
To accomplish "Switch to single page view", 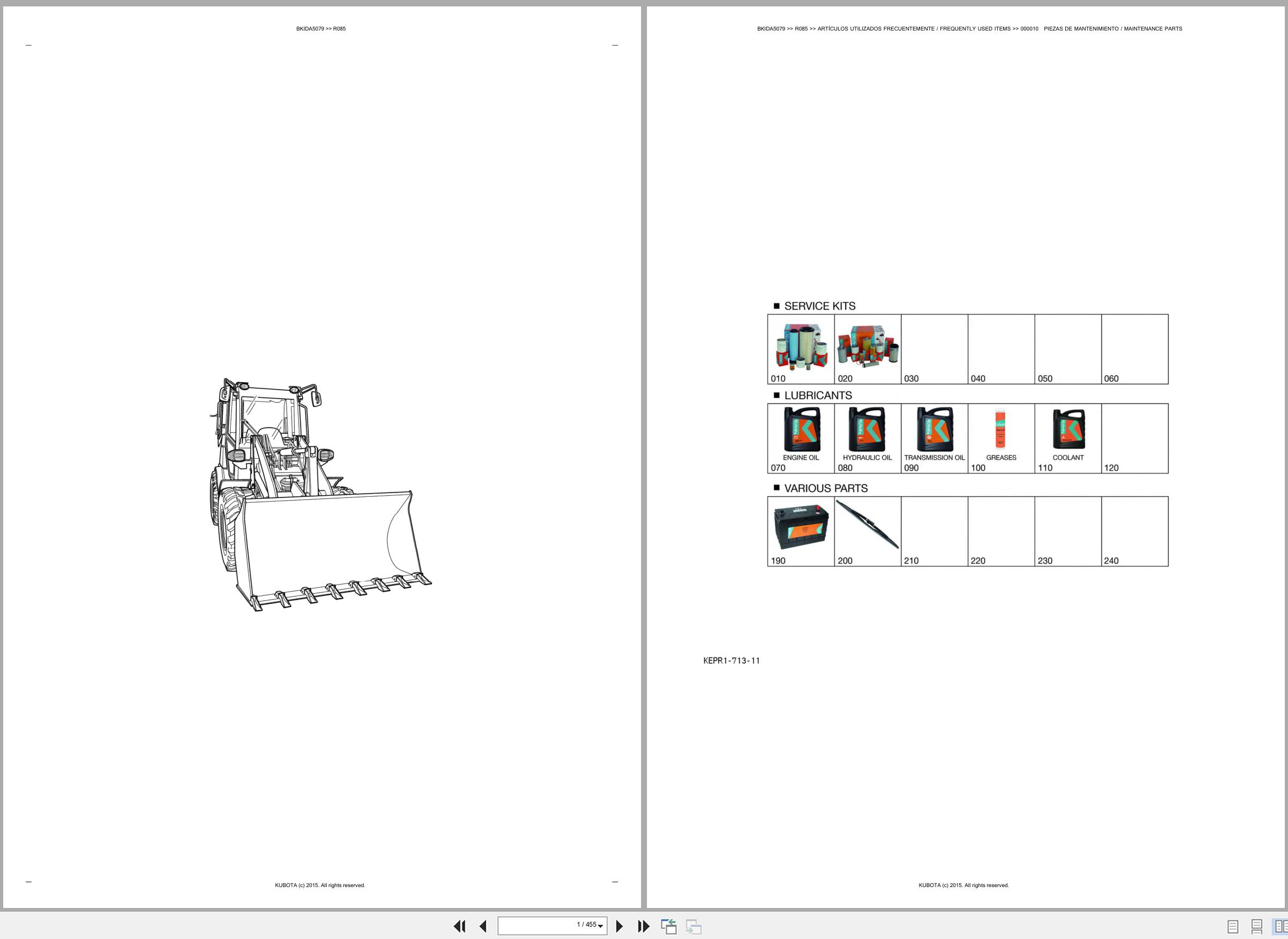I will pos(1233,927).
